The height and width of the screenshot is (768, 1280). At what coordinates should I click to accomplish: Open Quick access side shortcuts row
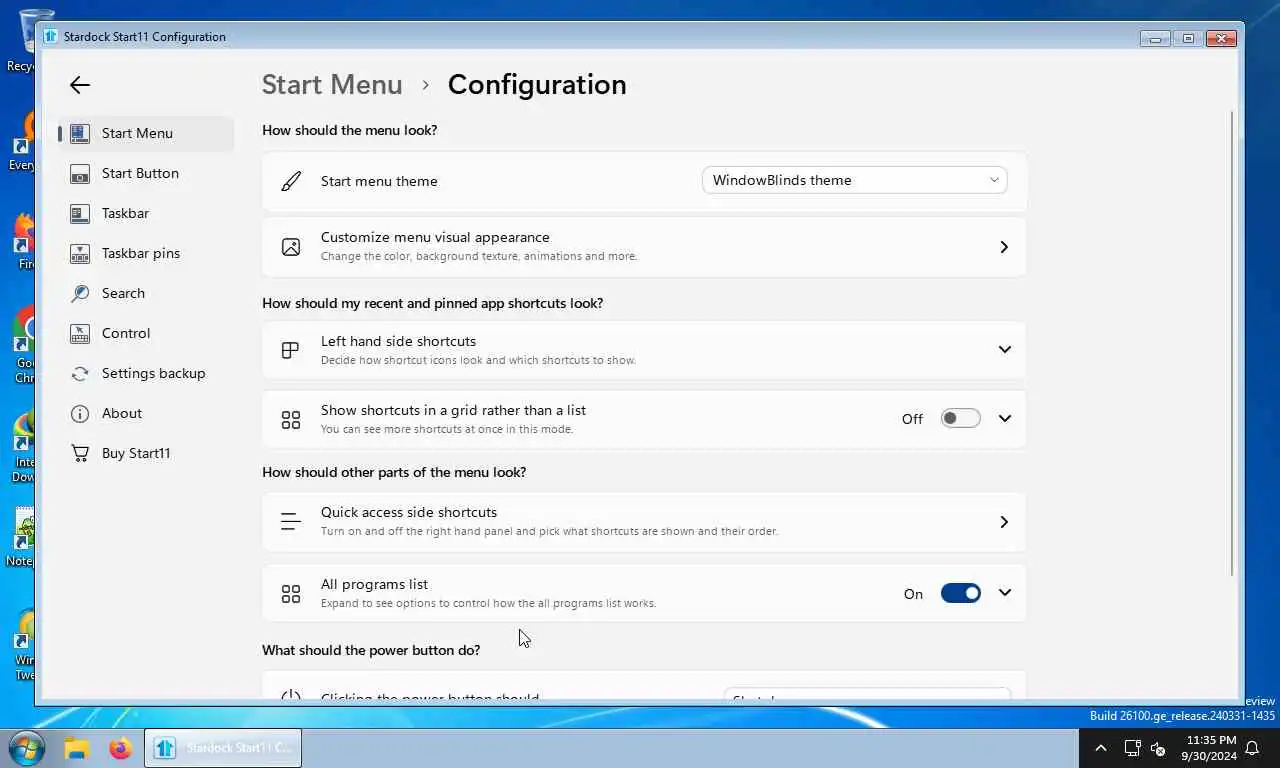point(644,522)
